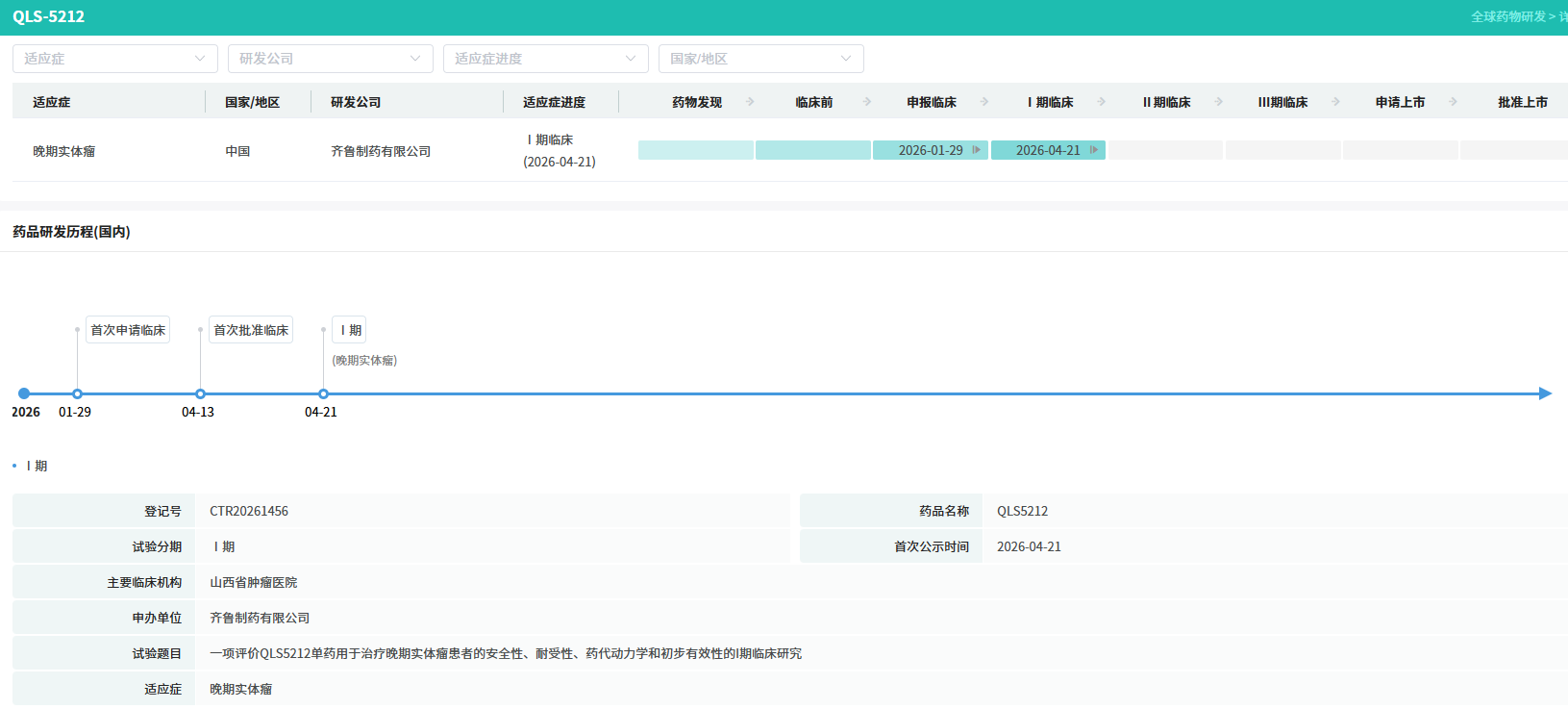
Task: Click the 2026 starting dot on timeline
Action: point(24,393)
